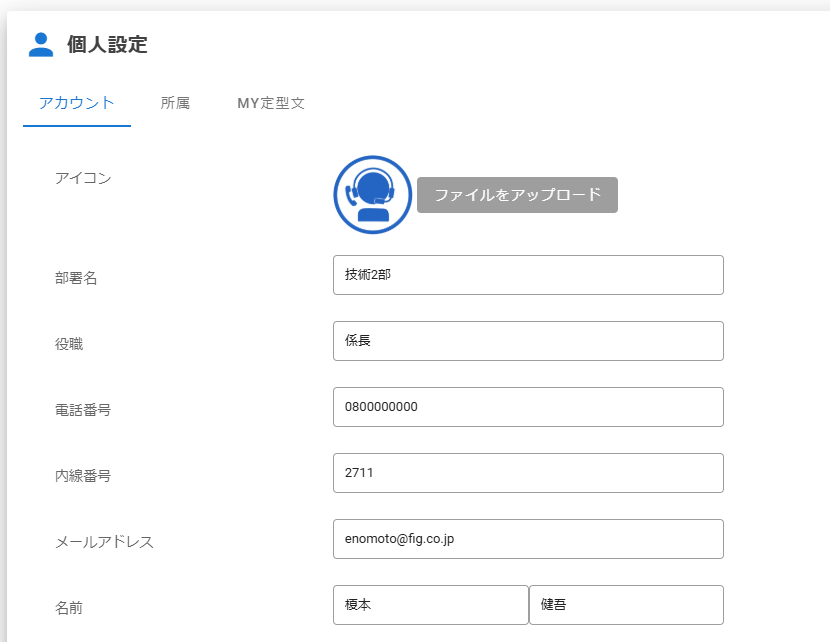
Task: Click the headset operator avatar image
Action: (x=372, y=195)
